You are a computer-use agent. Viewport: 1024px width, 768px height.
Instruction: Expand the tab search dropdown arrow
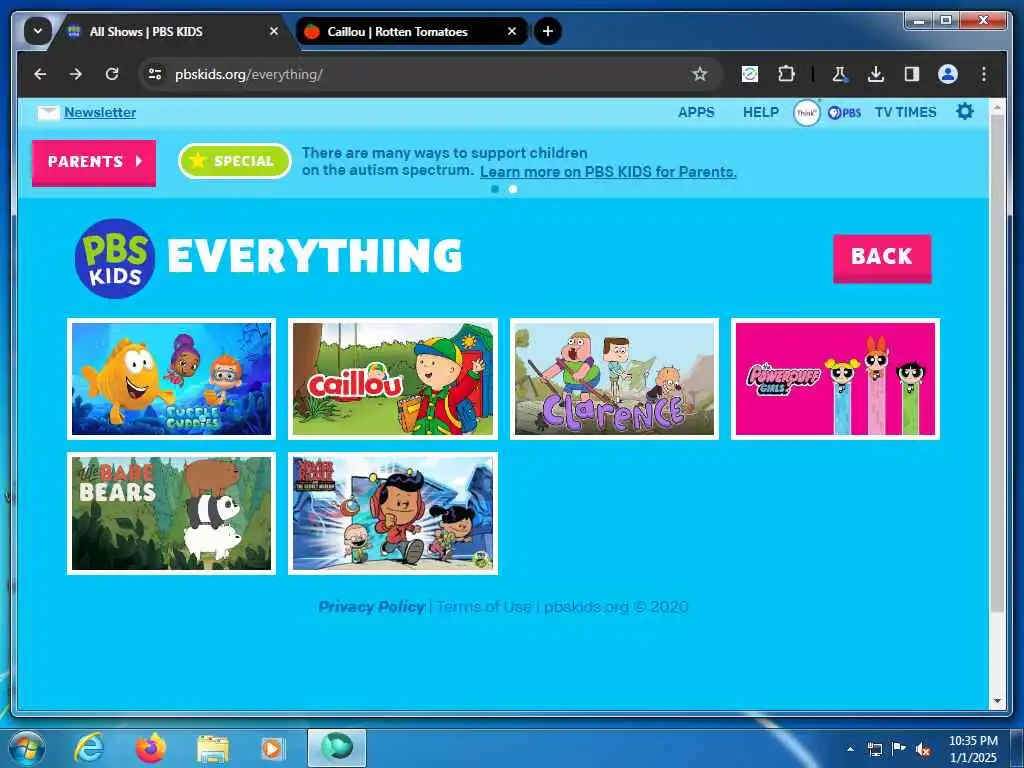click(x=37, y=31)
